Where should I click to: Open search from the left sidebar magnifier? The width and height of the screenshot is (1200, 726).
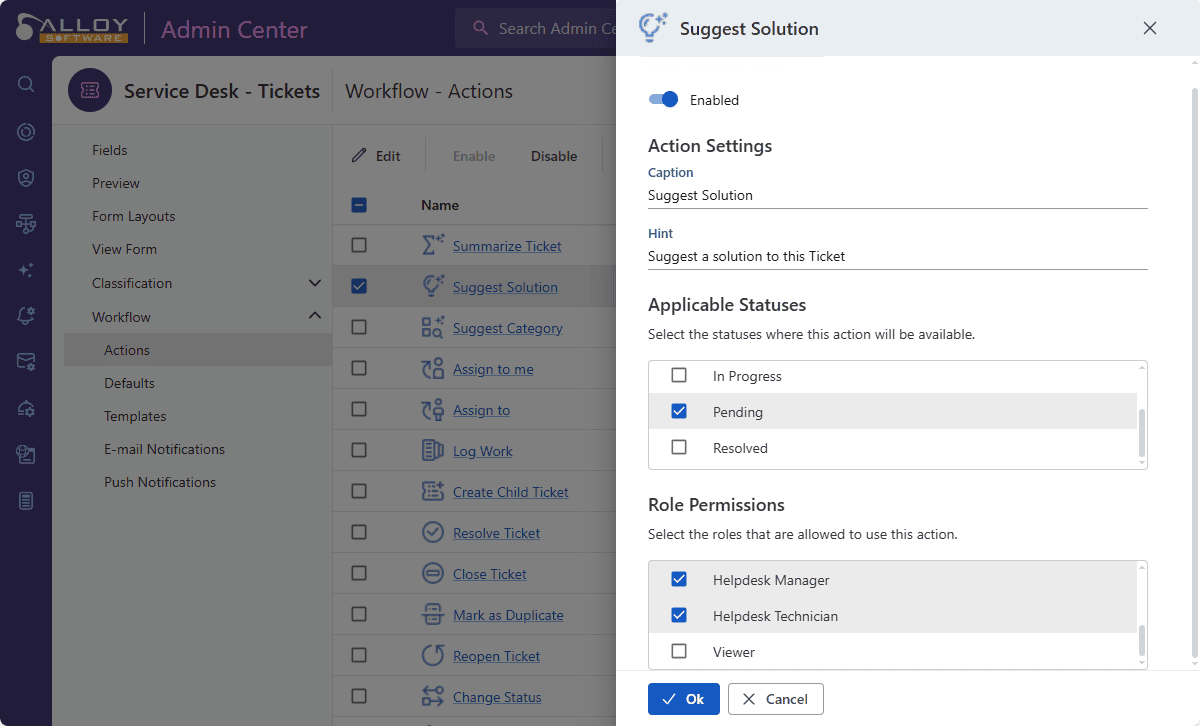click(x=26, y=84)
